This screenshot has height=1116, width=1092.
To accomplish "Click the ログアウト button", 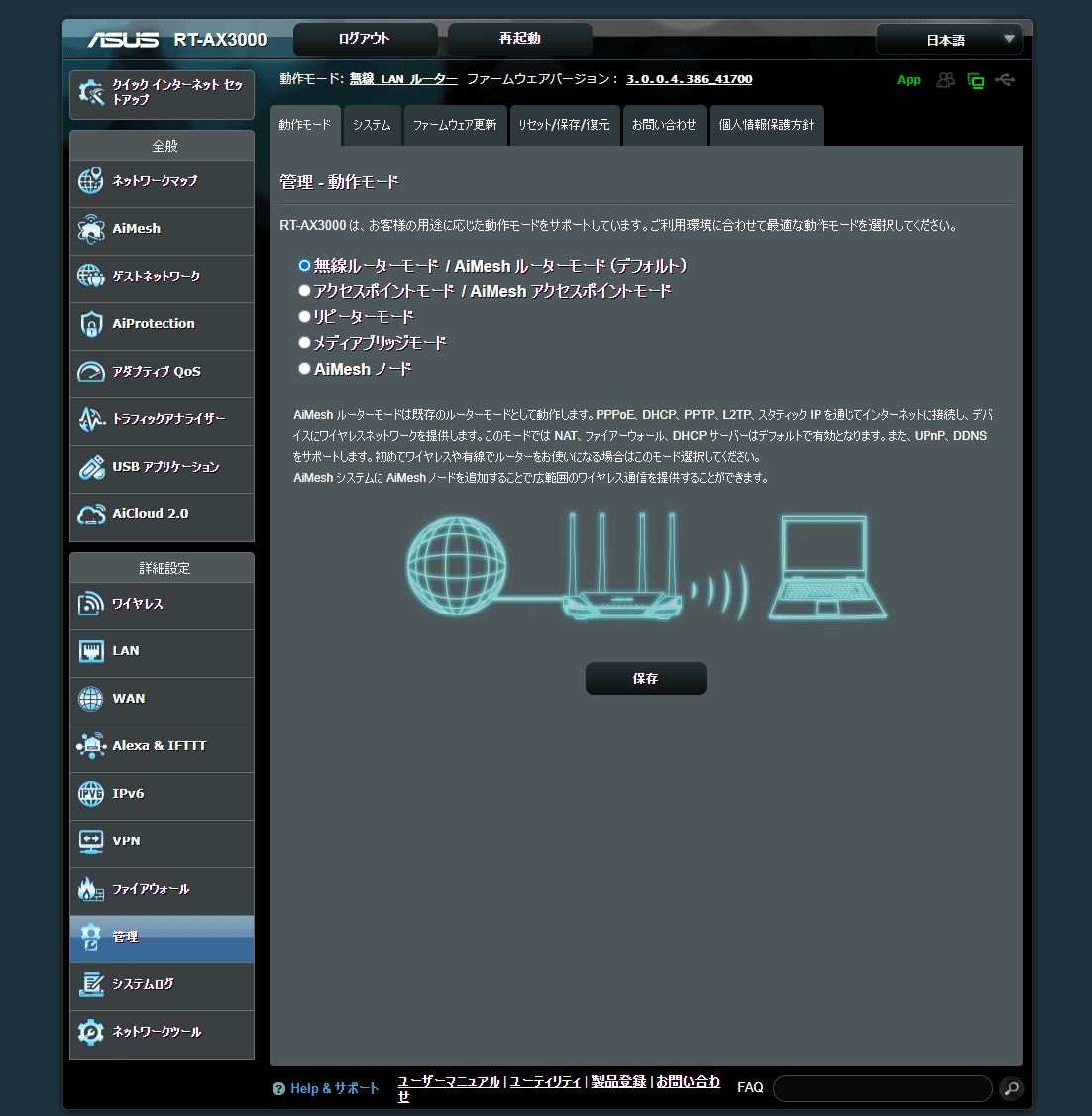I will point(365,39).
